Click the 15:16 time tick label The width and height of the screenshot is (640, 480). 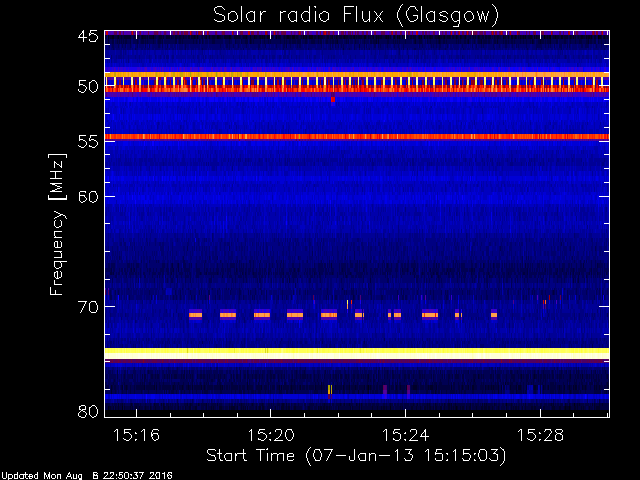(x=136, y=435)
